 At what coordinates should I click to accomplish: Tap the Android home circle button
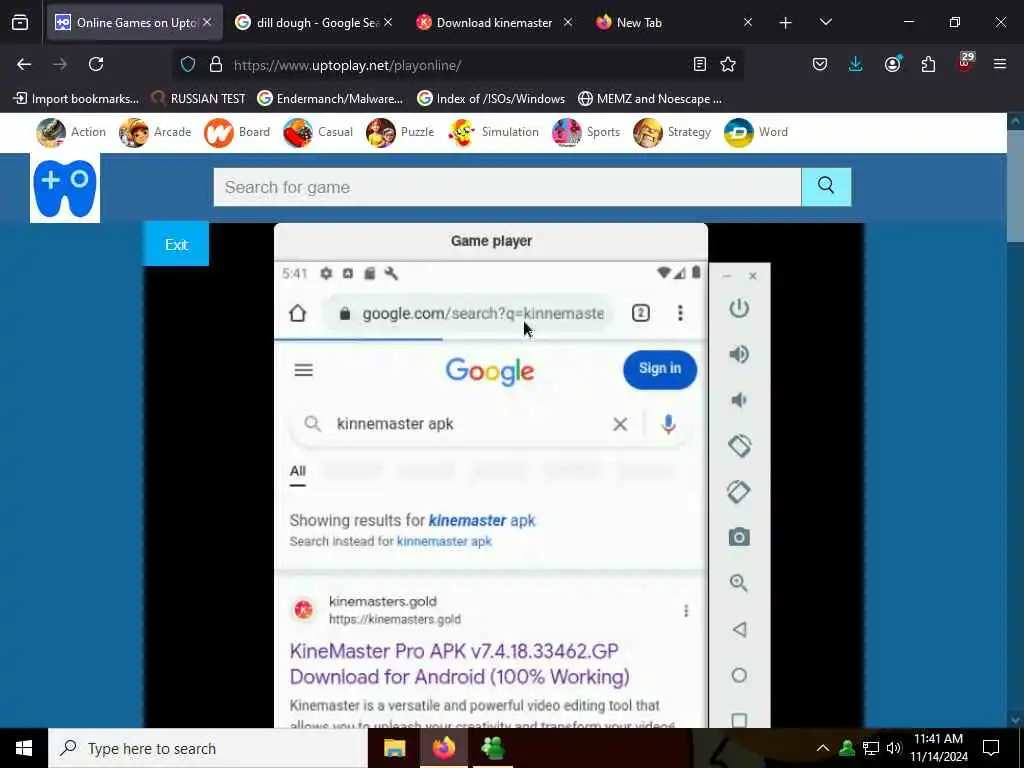[x=739, y=675]
